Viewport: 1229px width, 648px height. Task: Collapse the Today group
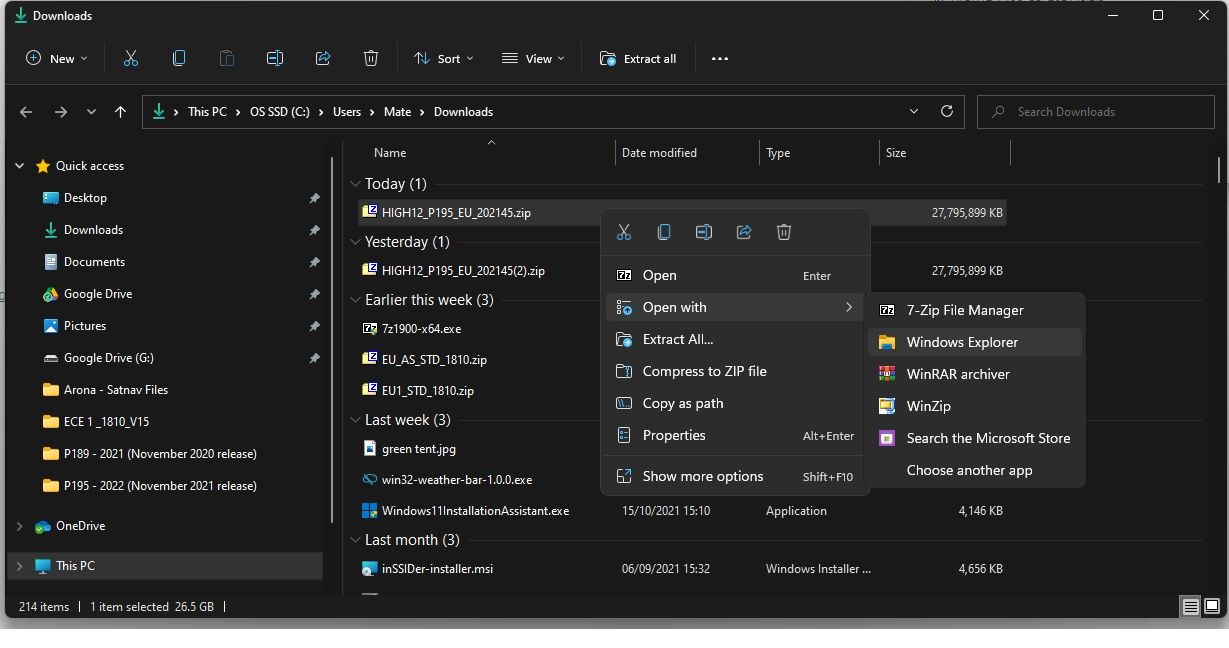(355, 184)
